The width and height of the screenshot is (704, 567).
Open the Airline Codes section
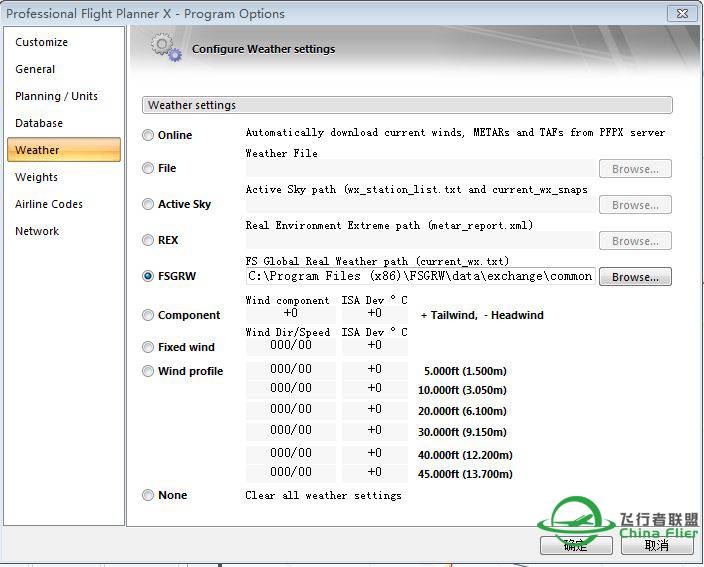click(x=49, y=204)
